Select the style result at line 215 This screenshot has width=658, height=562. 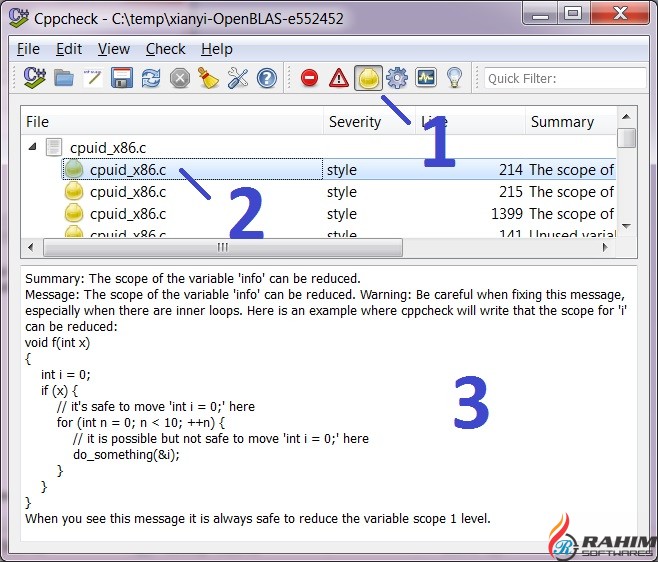(339, 192)
